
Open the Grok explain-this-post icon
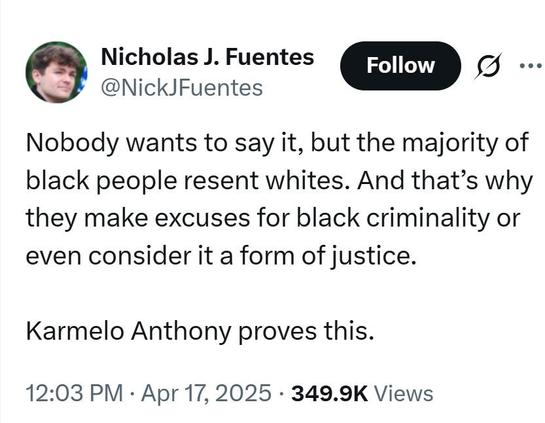[488, 65]
